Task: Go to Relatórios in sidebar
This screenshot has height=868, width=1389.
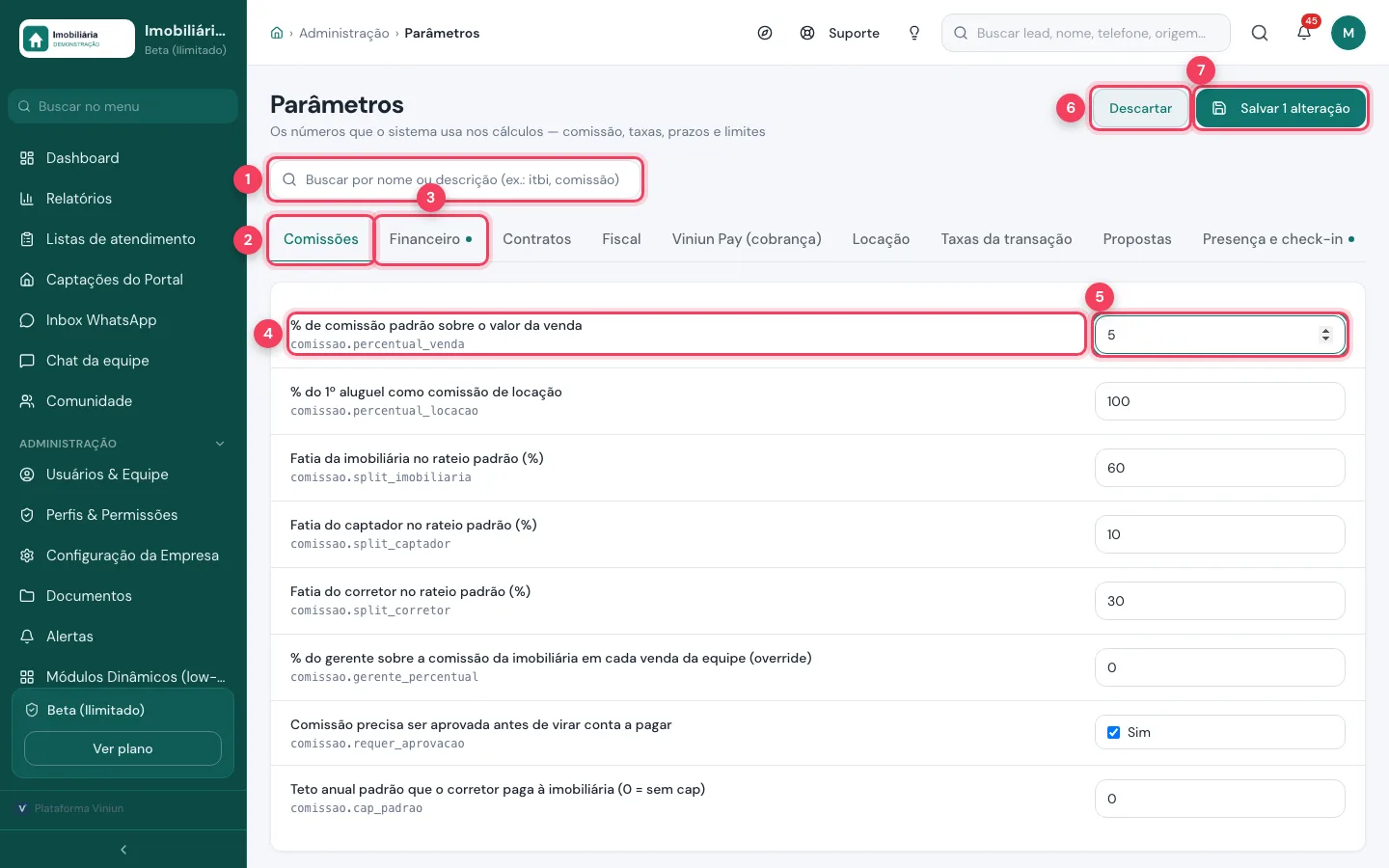Action: pos(123,199)
